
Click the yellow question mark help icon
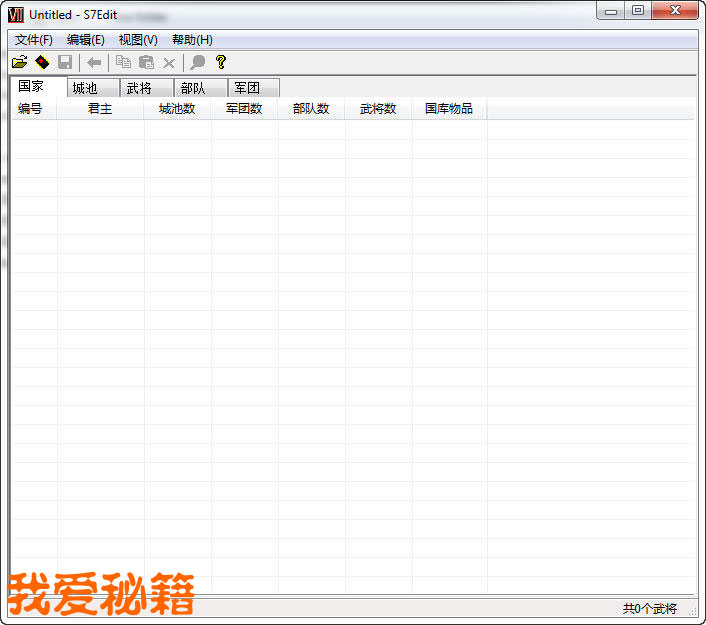click(221, 62)
